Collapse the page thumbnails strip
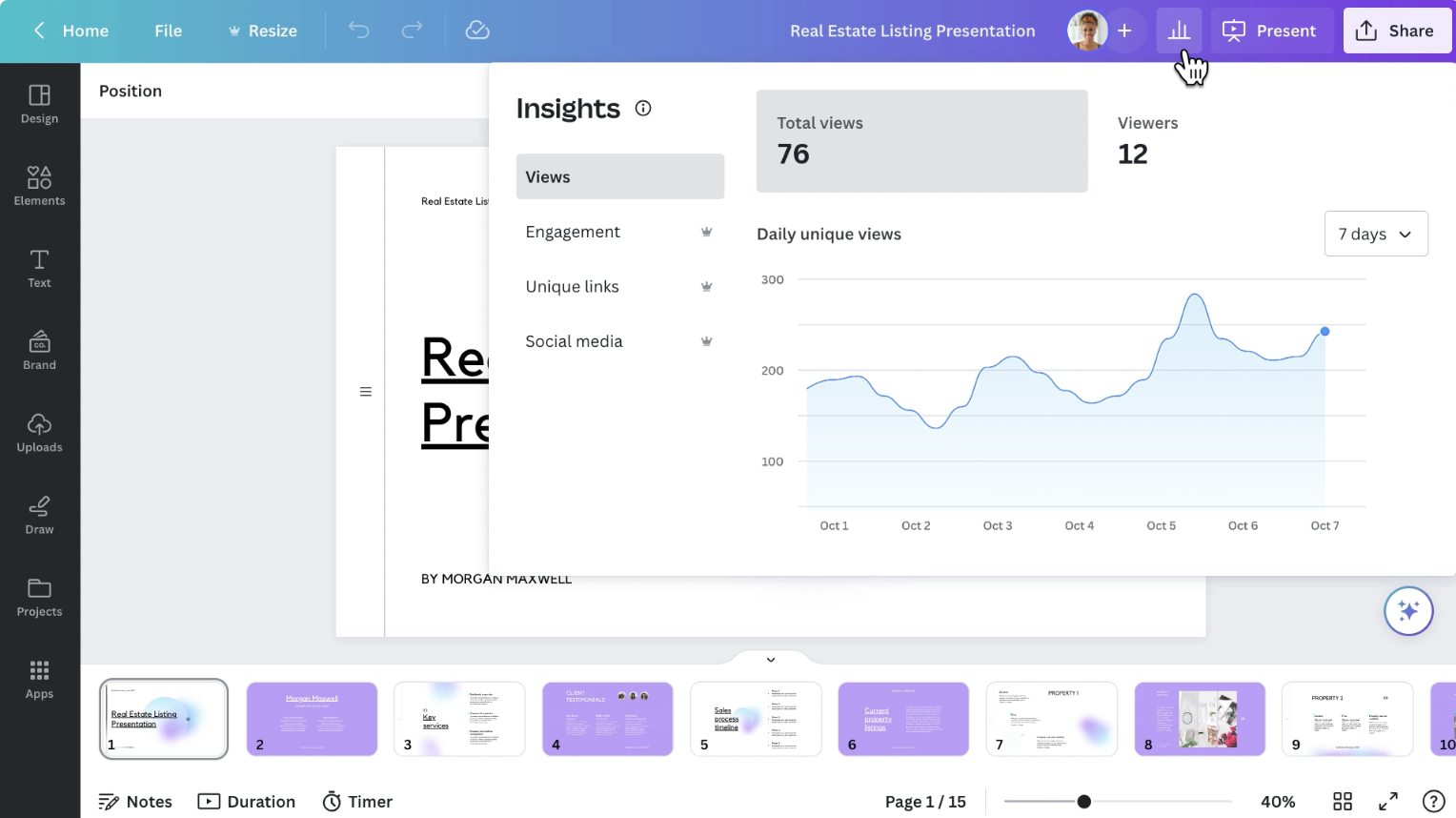This screenshot has width=1456, height=818. point(770,659)
